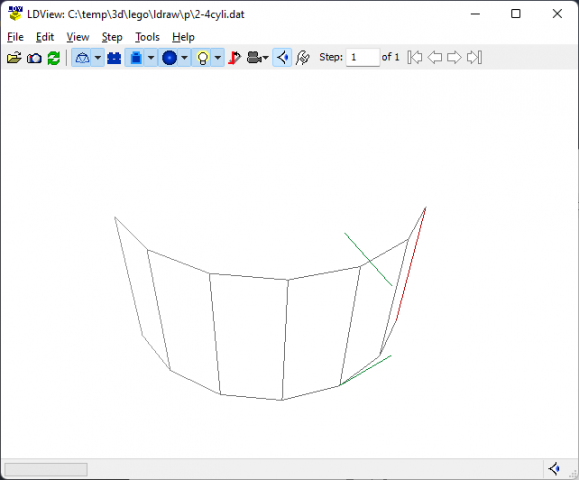Click the lighting light bulb icon

[202, 58]
